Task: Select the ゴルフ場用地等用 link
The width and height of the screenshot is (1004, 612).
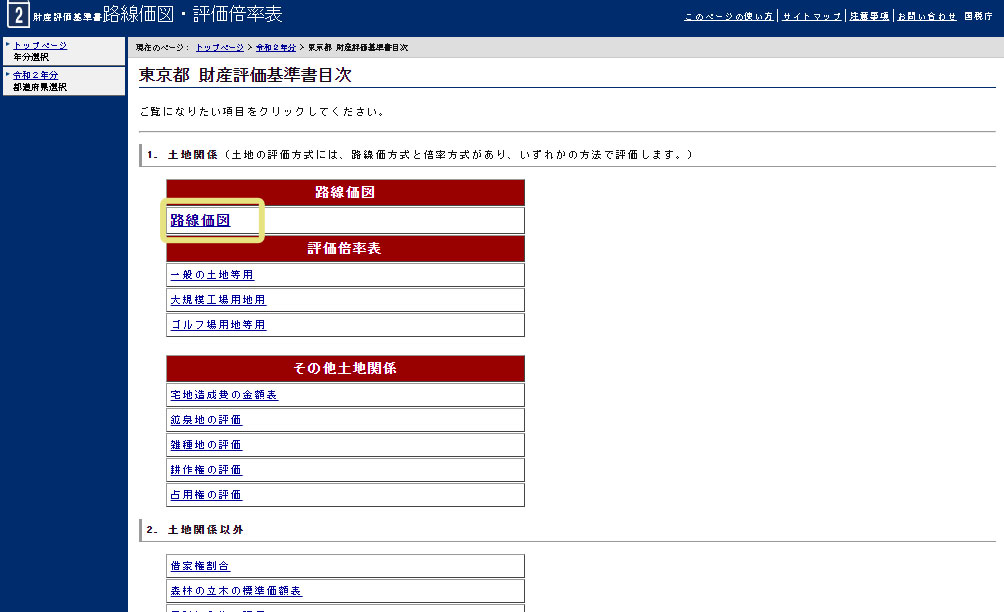Action: click(218, 325)
